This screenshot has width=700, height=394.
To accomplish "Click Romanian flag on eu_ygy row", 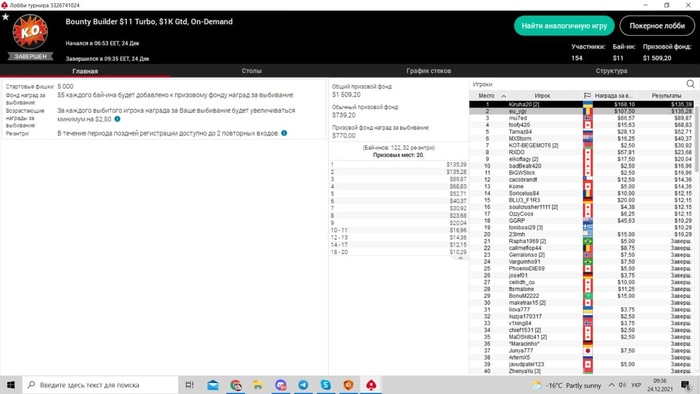I will pyautogui.click(x=588, y=111).
